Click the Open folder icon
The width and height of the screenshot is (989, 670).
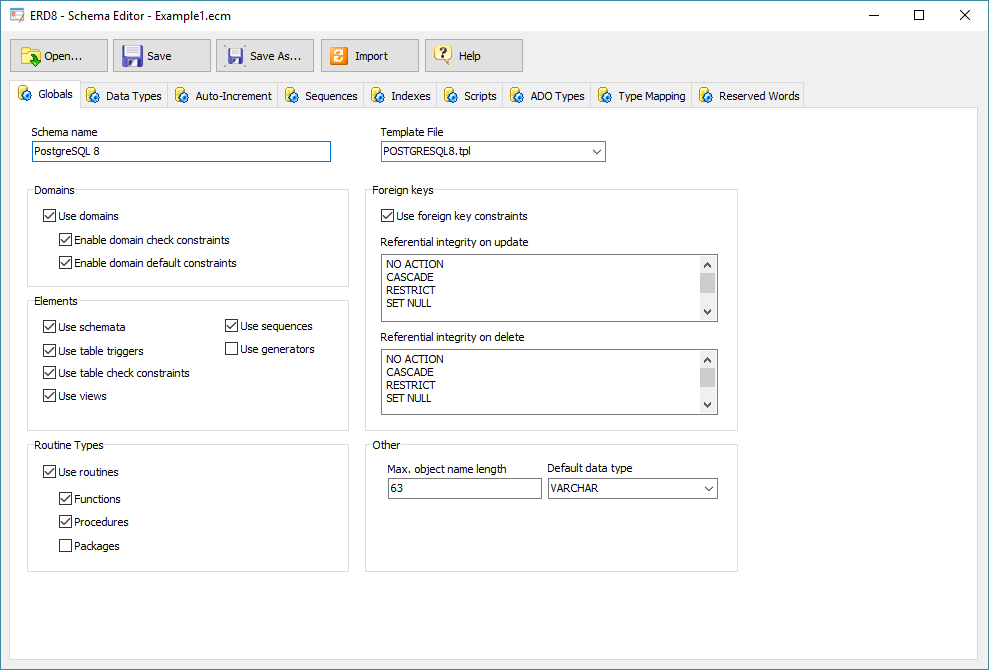click(x=31, y=56)
